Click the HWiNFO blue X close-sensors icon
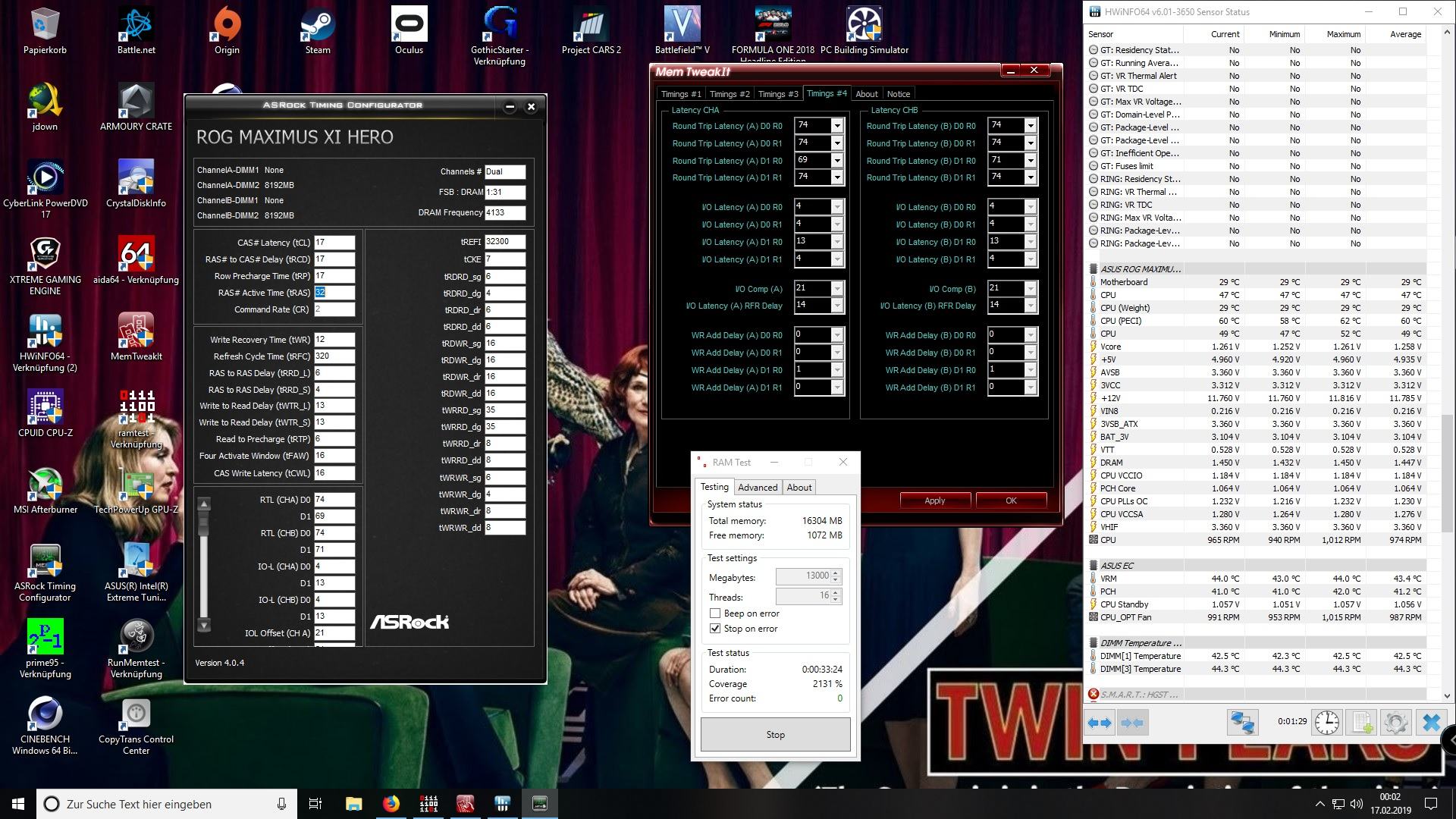This screenshot has height=819, width=1456. (x=1431, y=723)
